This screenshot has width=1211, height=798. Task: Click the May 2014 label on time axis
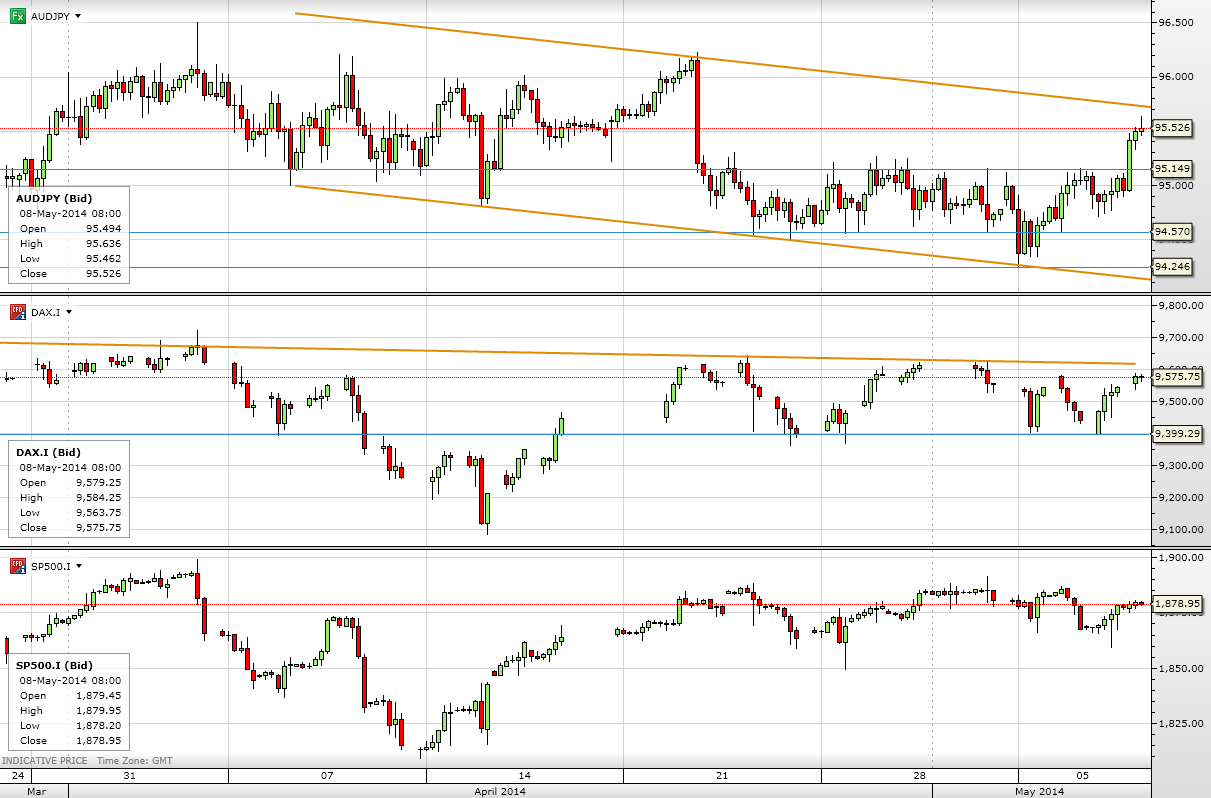coord(1041,790)
